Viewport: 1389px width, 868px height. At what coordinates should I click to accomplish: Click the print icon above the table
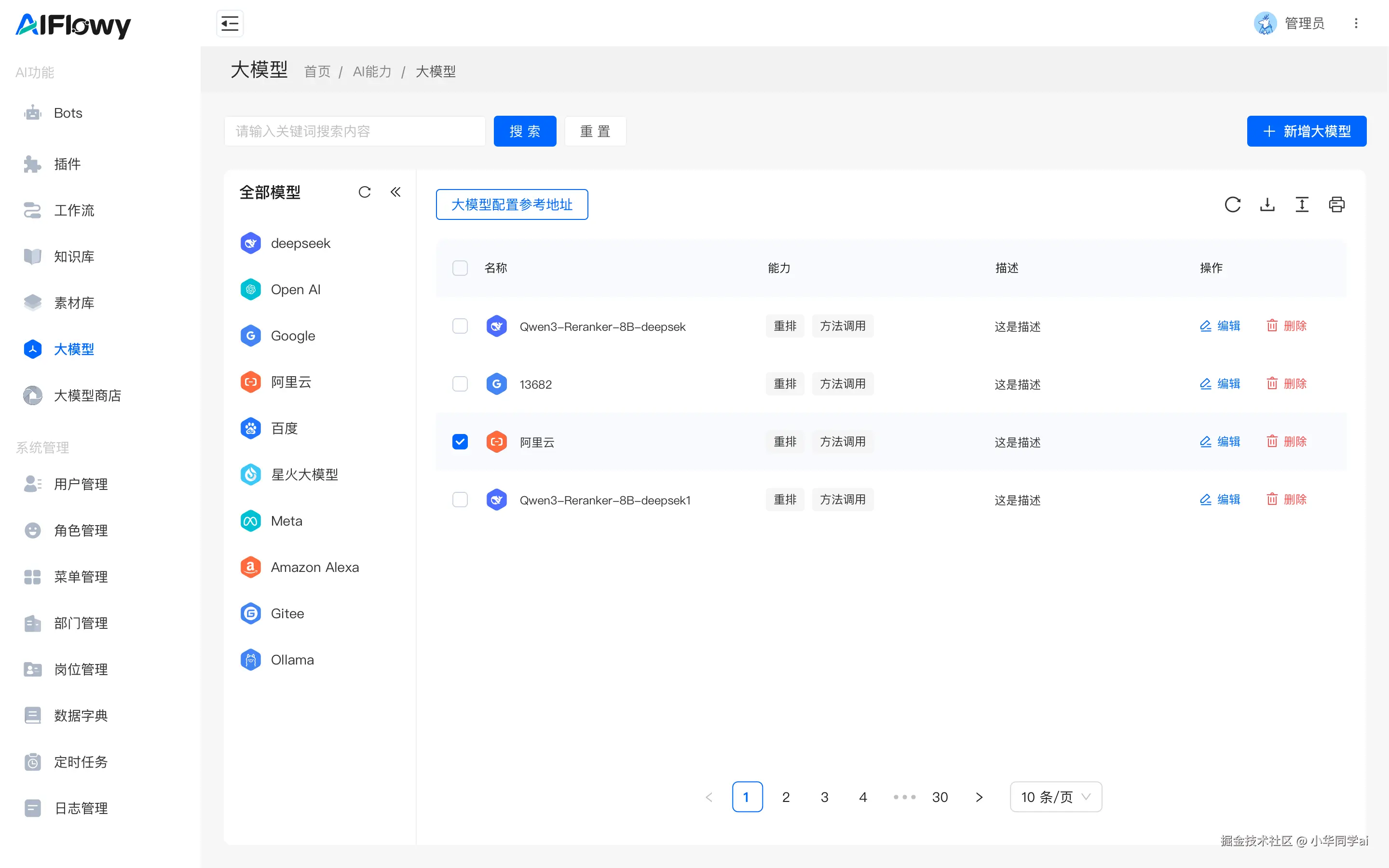coord(1336,204)
